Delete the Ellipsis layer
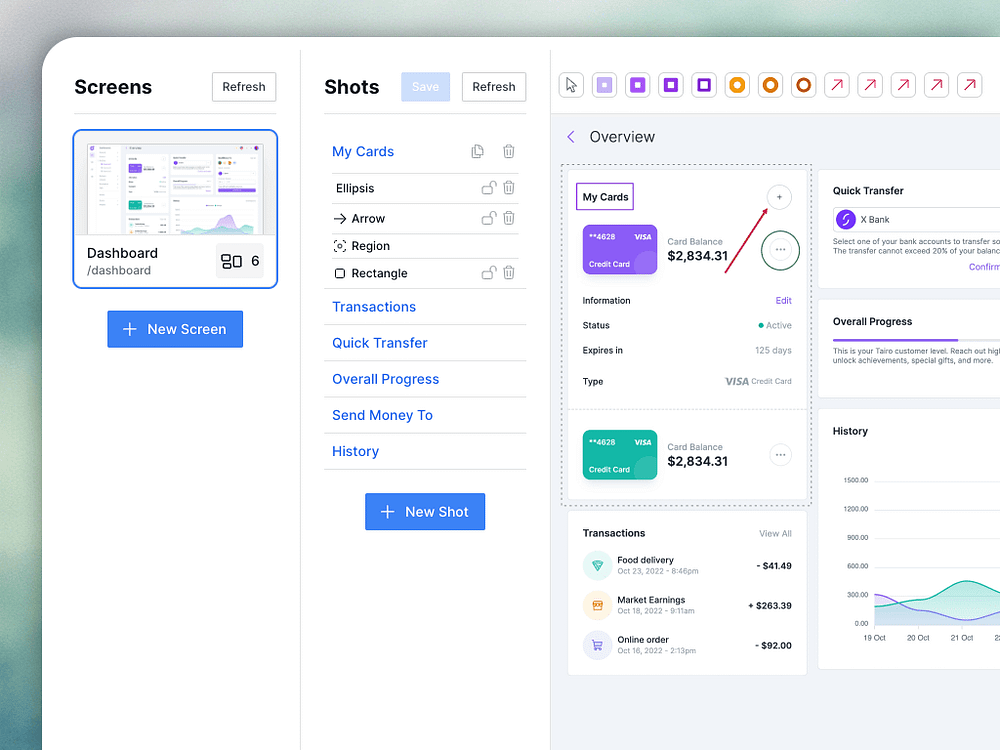The height and width of the screenshot is (750, 1000). click(508, 188)
